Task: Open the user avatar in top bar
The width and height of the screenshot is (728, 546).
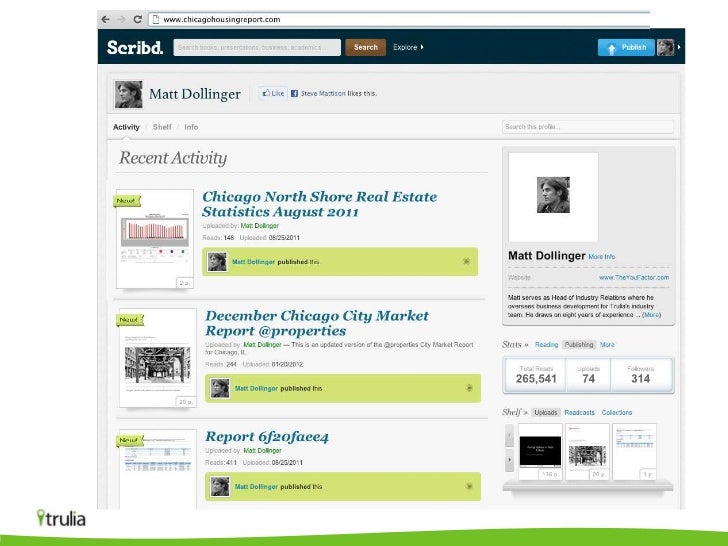Action: (x=665, y=47)
